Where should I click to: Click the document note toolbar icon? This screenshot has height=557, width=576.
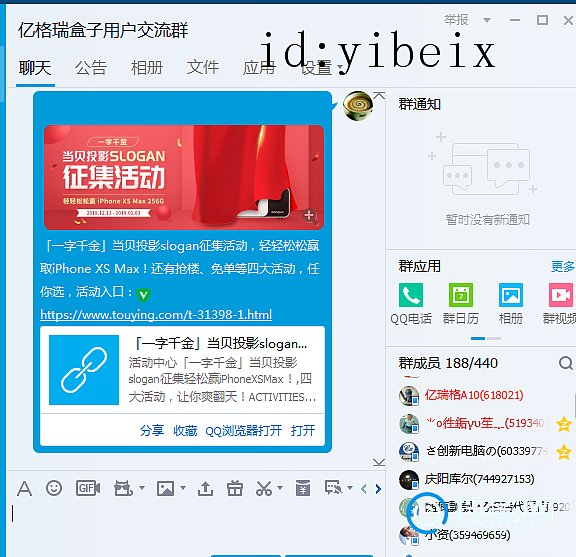click(303, 488)
